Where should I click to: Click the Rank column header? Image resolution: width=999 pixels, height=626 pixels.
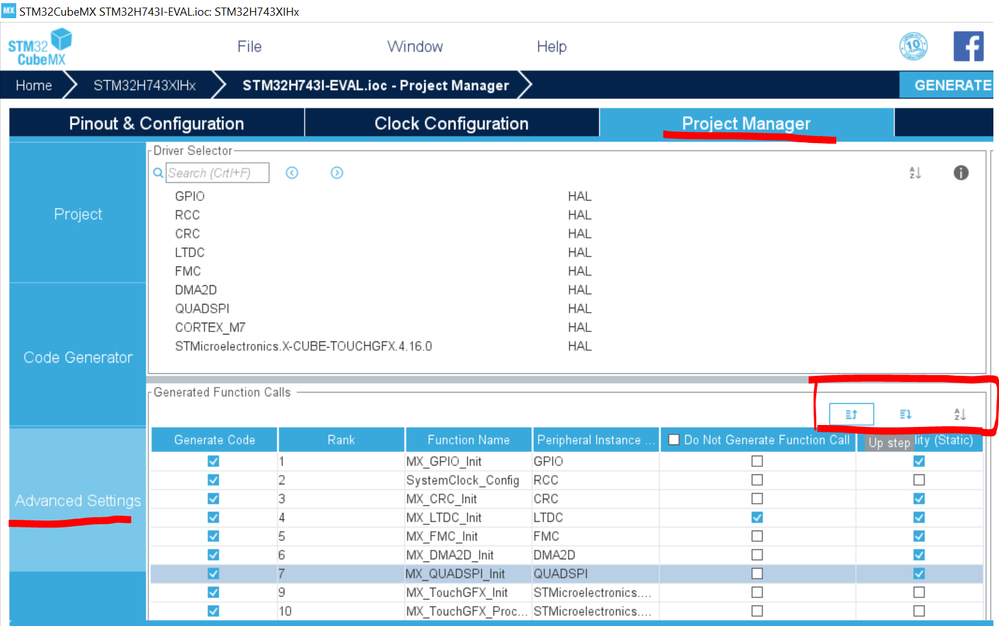(x=341, y=440)
